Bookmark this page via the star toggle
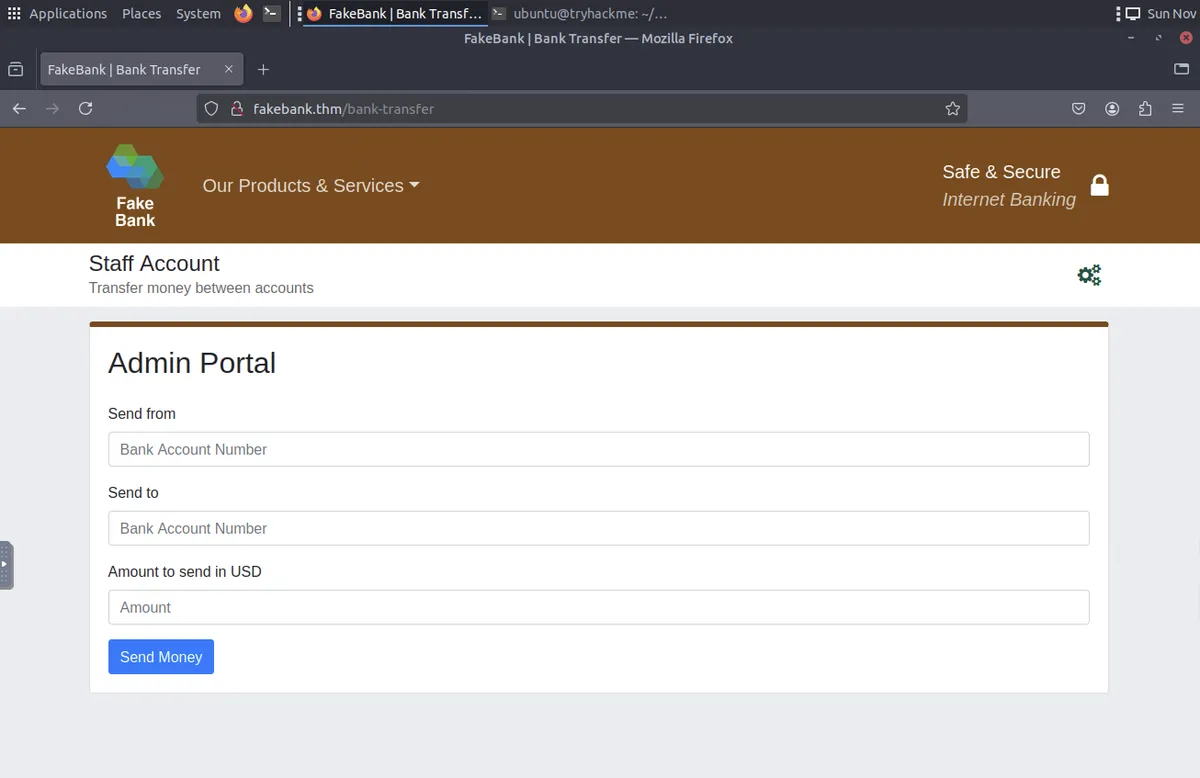Image resolution: width=1200 pixels, height=778 pixels. click(x=952, y=108)
